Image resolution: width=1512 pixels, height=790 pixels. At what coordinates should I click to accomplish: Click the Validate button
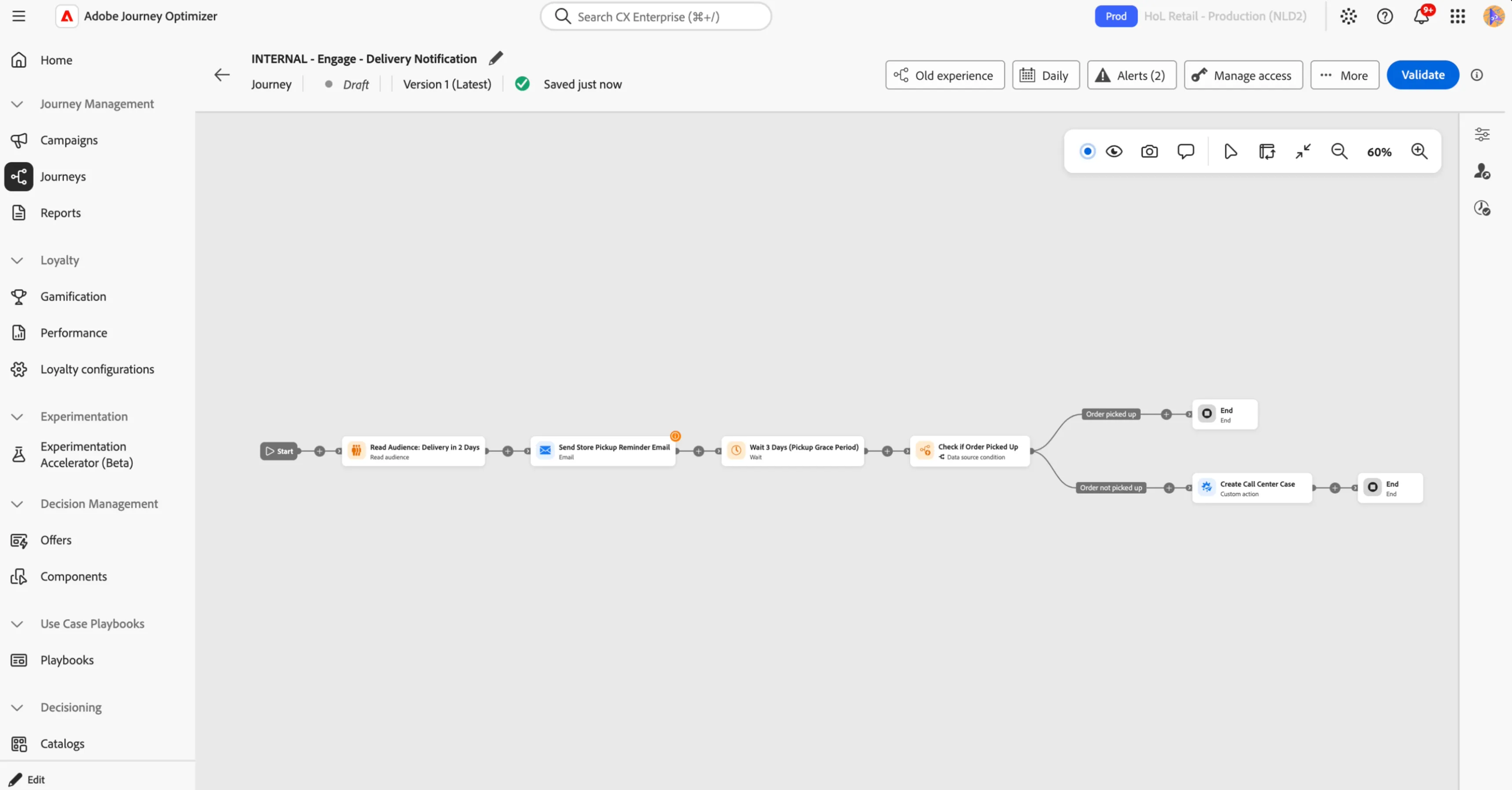(1423, 75)
